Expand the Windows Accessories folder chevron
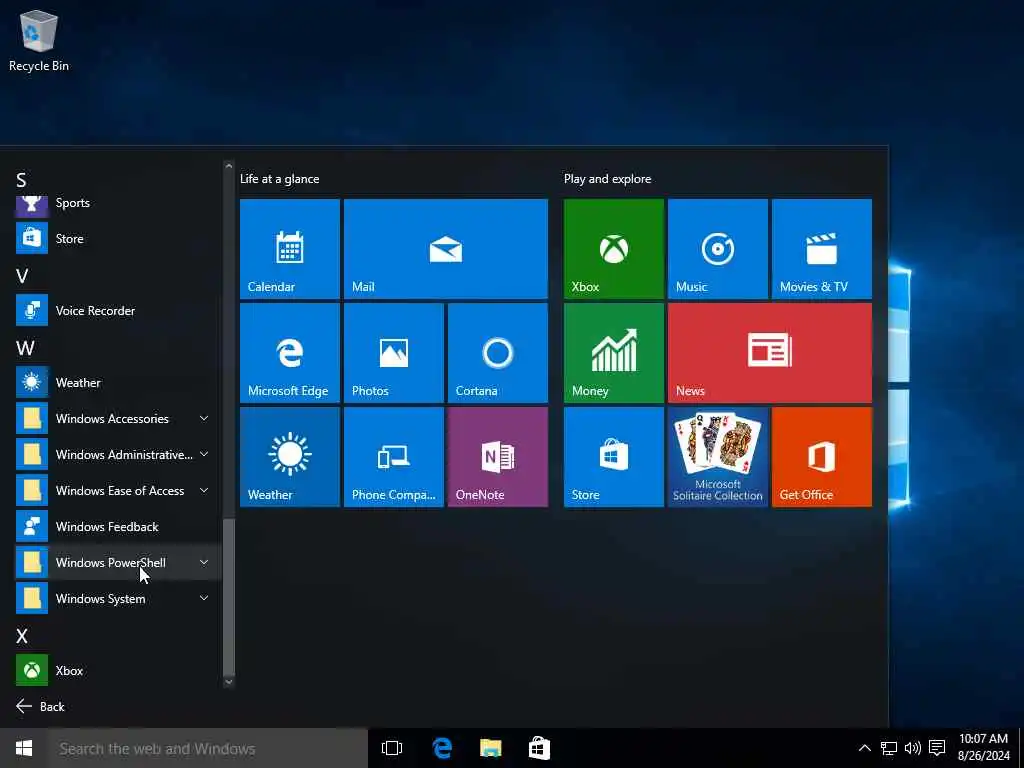This screenshot has width=1024, height=768. click(x=204, y=418)
